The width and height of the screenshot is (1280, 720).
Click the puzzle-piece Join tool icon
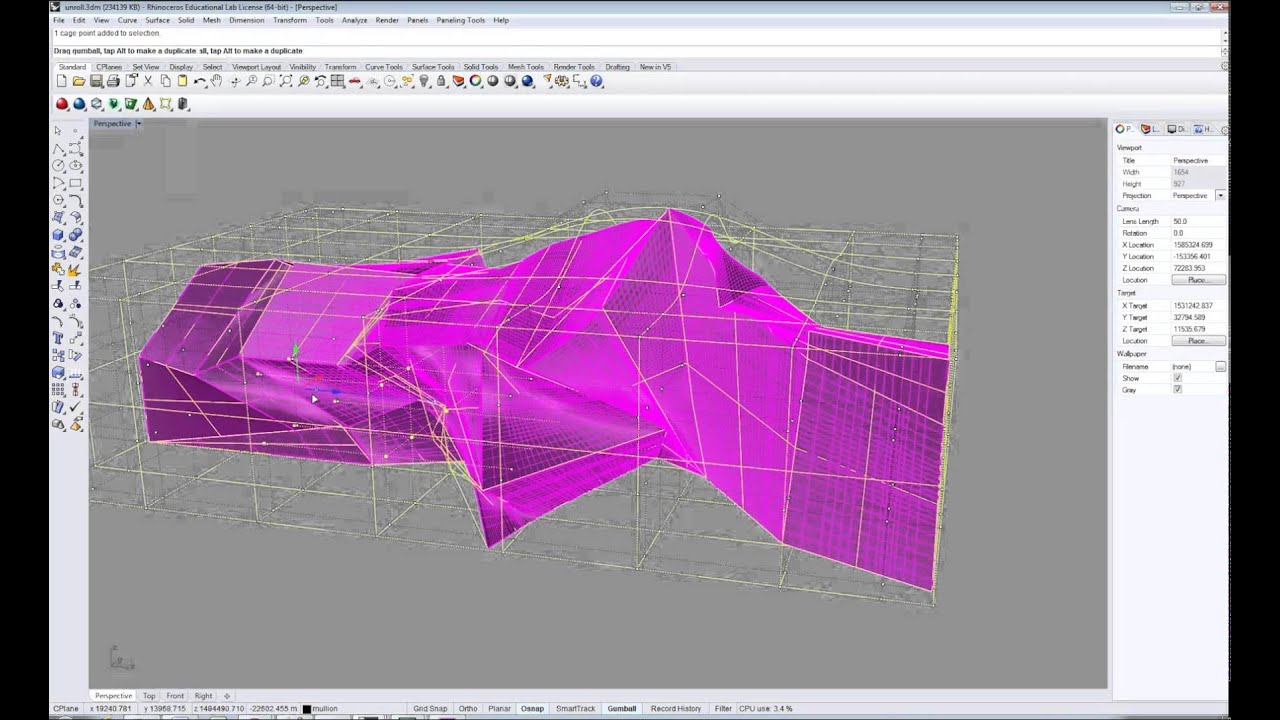pos(58,269)
